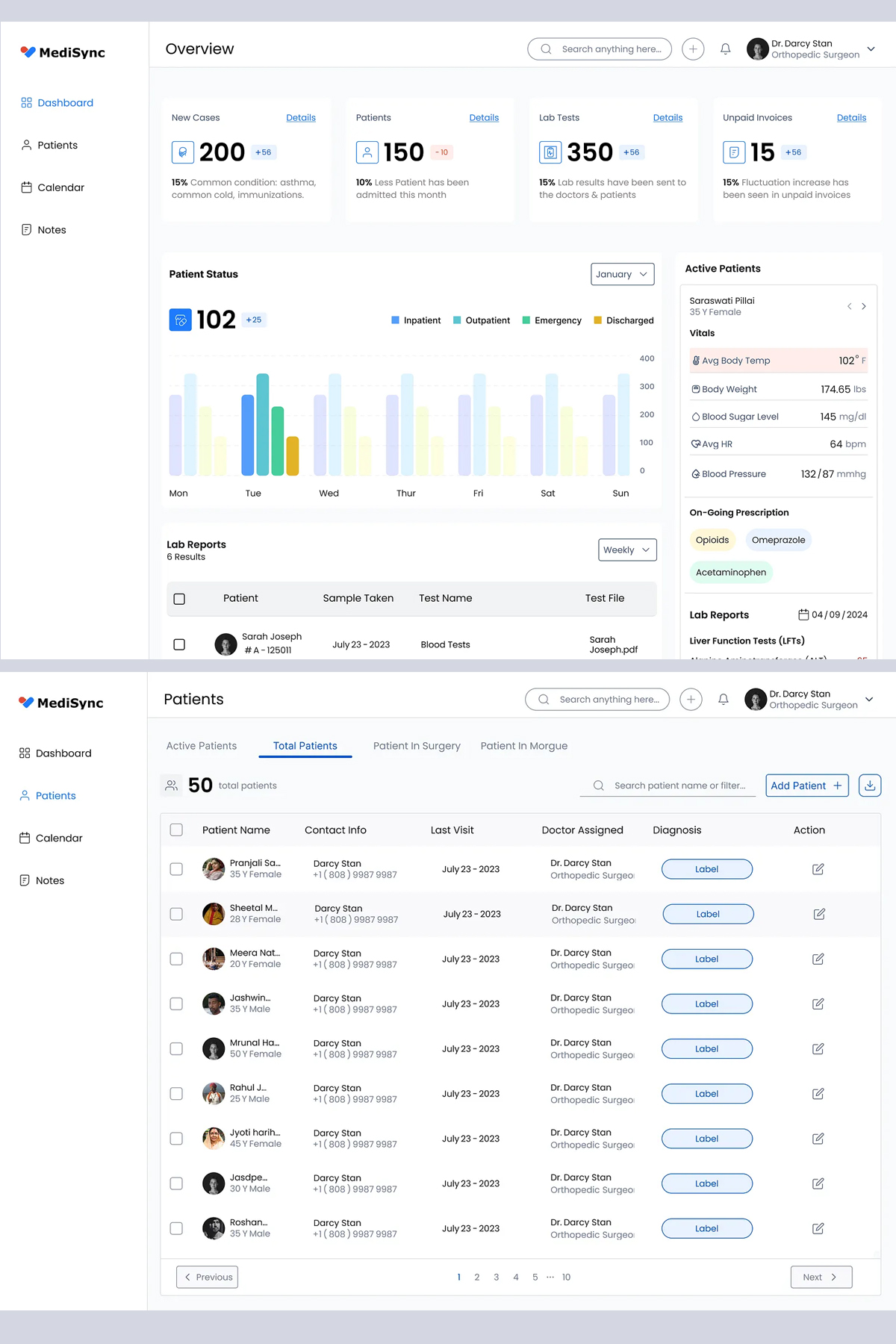Screen dimensions: 896x1344
Task: Click the Inpatient legend color swatch
Action: (395, 320)
